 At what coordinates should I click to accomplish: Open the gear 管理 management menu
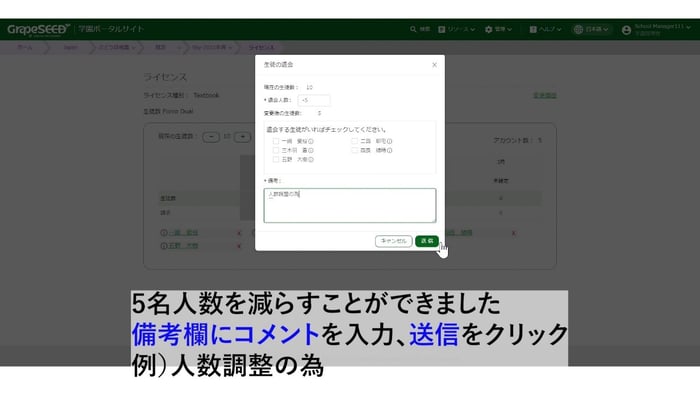[498, 29]
